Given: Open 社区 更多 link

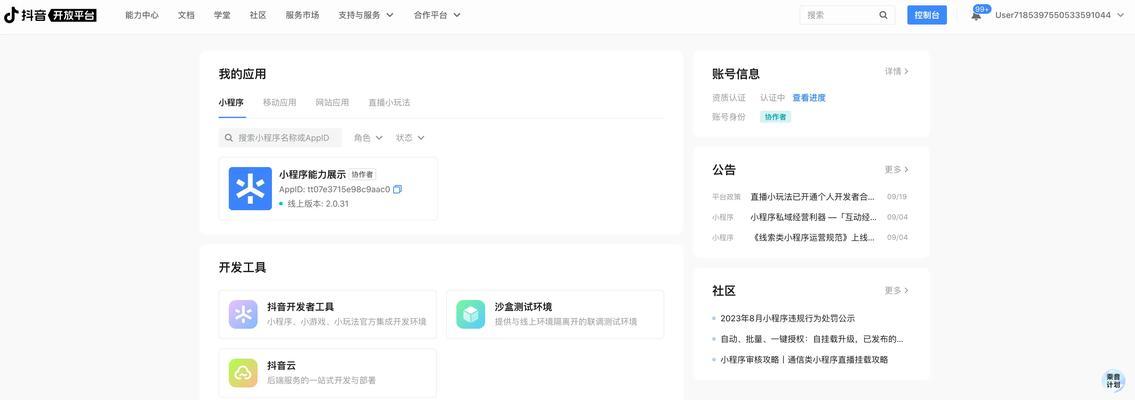Looking at the screenshot, I should 896,290.
